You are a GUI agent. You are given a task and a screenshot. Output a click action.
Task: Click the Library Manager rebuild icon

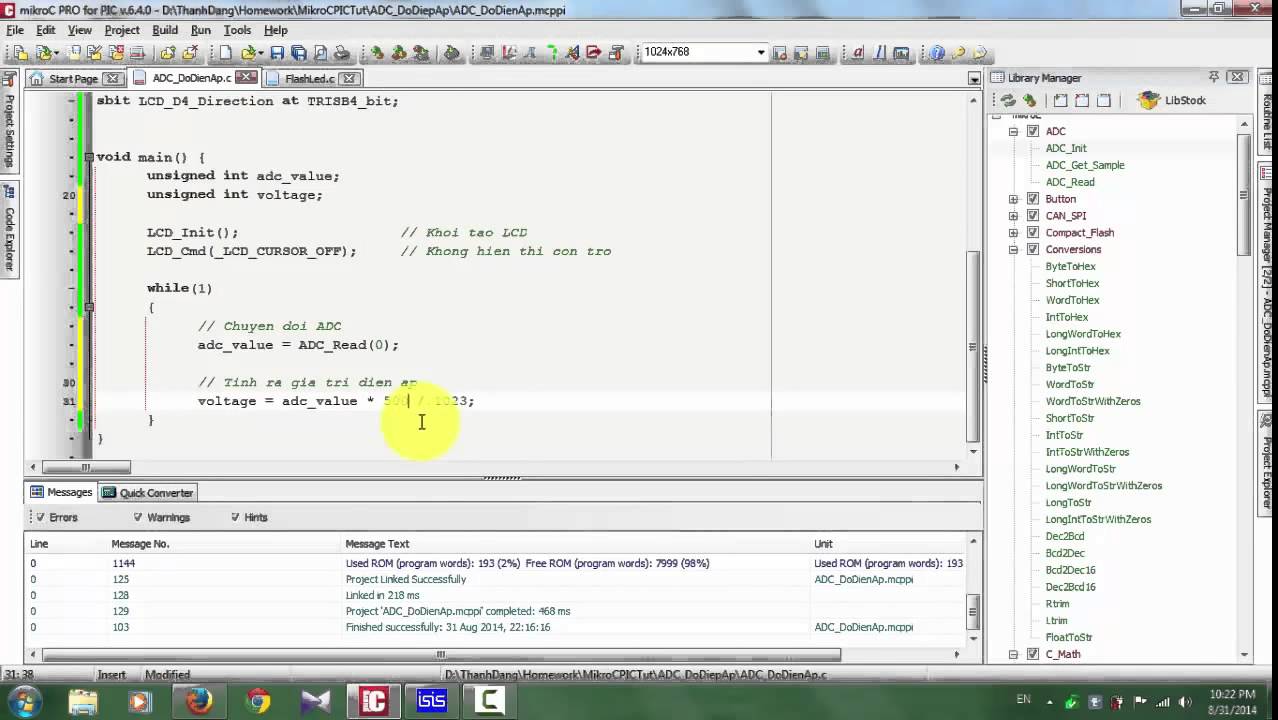(x=1030, y=100)
